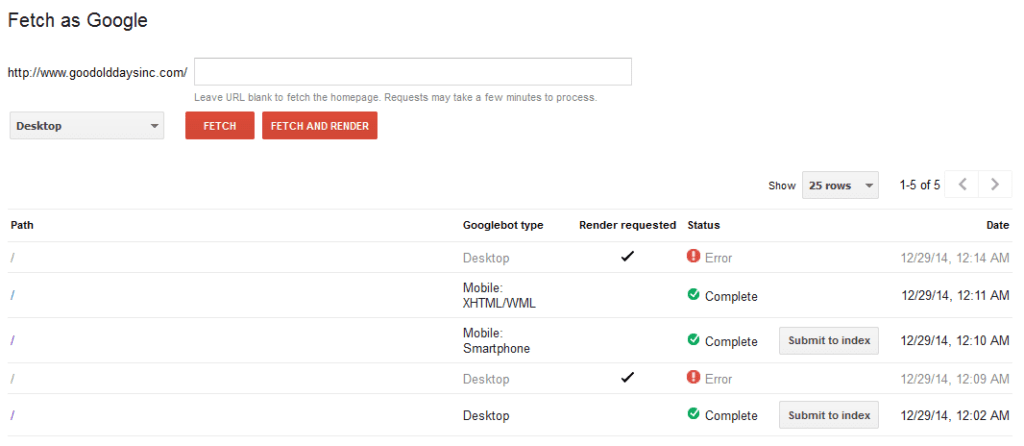Click the Complete status text at 12:11 AM

coord(731,296)
